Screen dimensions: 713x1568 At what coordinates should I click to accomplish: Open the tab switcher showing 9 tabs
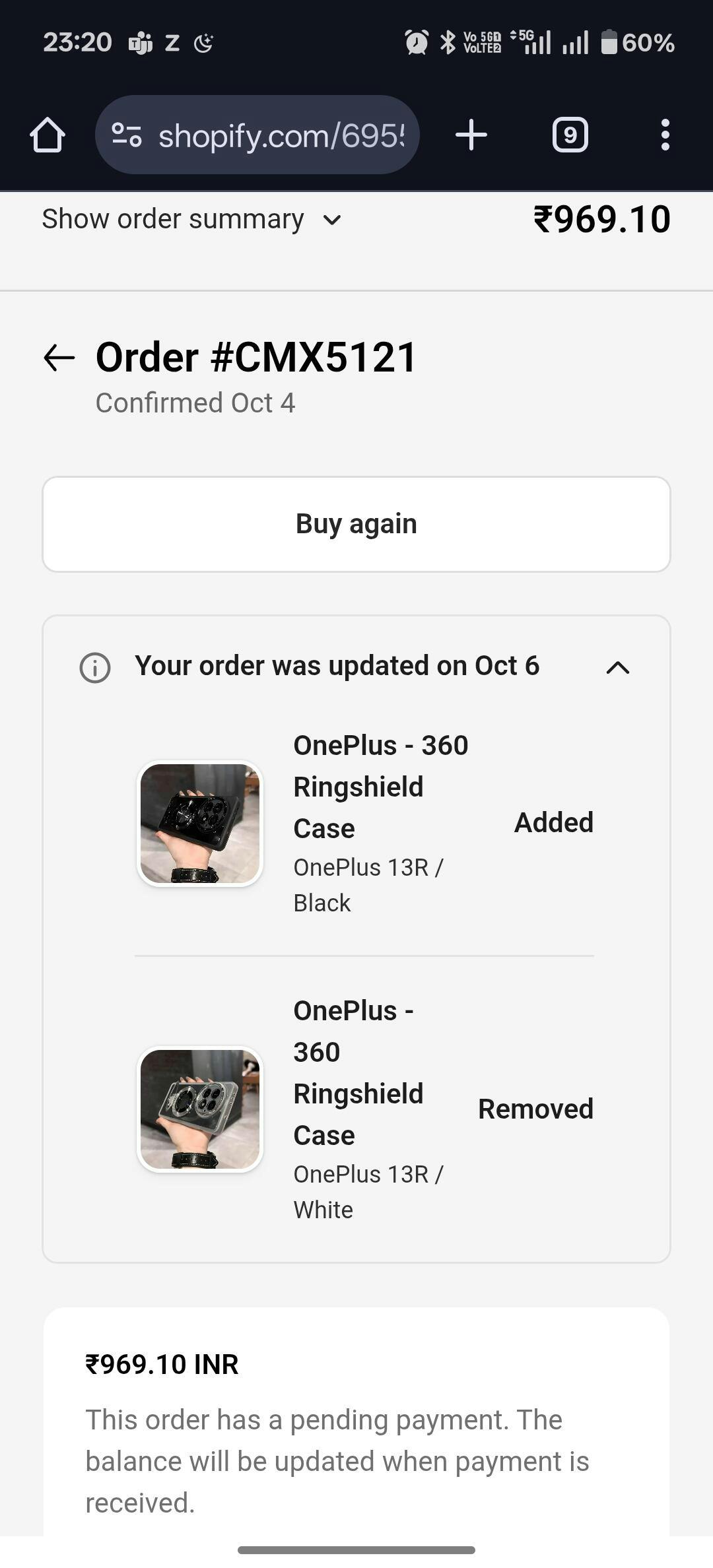point(570,135)
